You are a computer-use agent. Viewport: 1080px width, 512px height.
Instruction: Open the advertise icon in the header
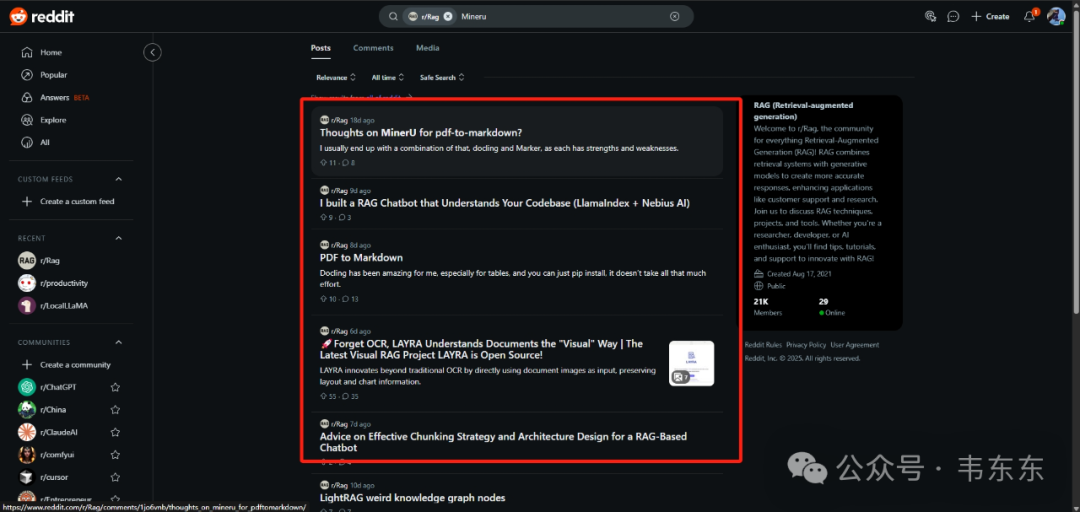pos(930,17)
